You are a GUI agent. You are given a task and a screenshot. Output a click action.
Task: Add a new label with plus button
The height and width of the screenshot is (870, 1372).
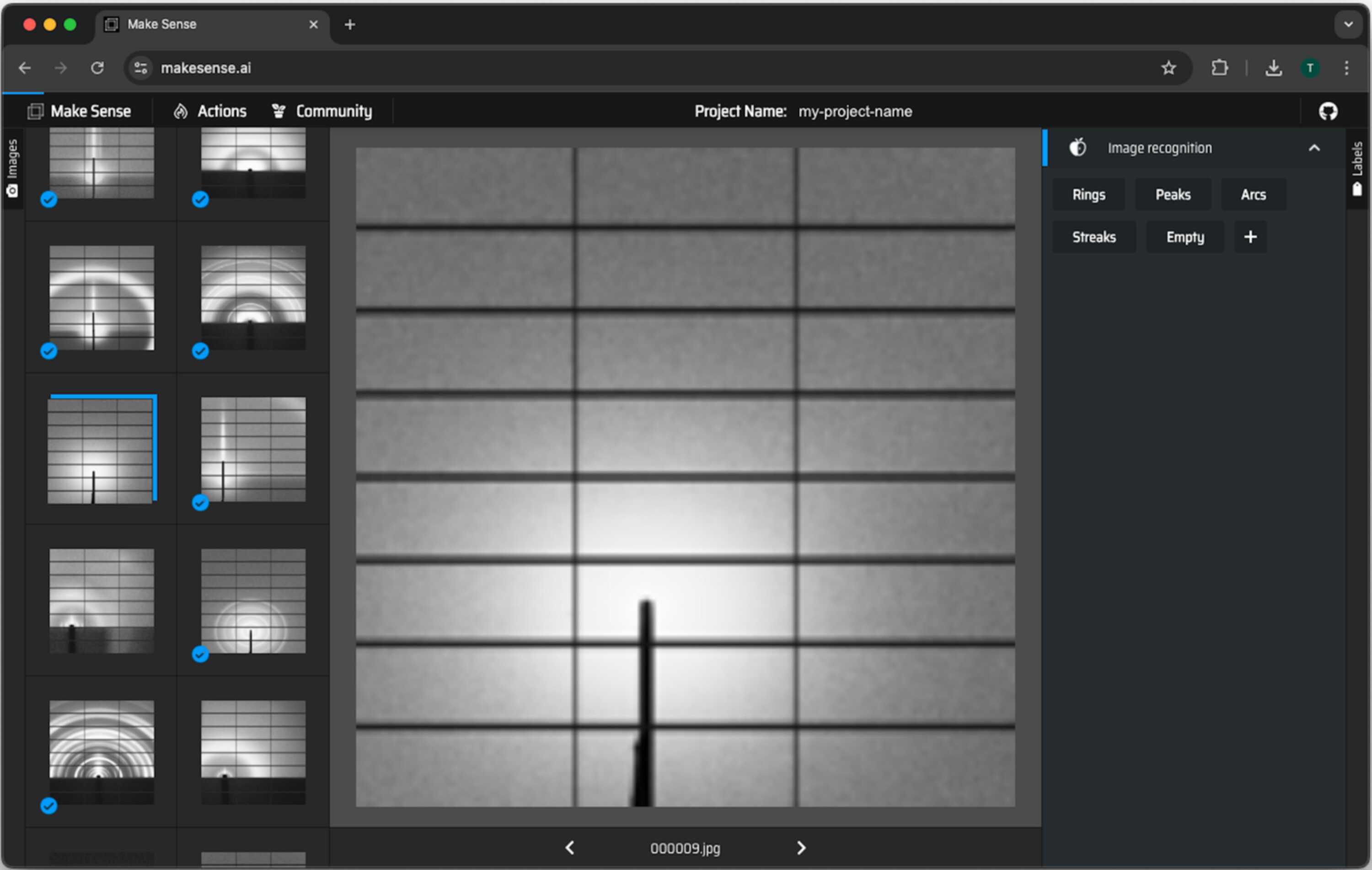tap(1251, 237)
